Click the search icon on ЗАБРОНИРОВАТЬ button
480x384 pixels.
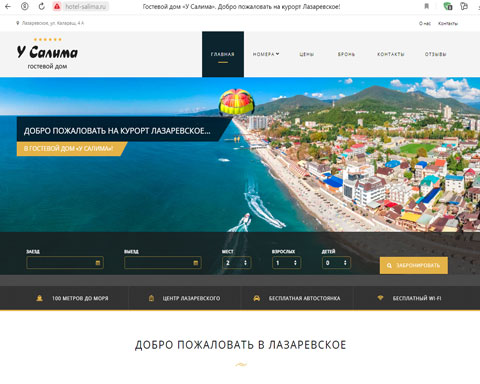coord(389,266)
